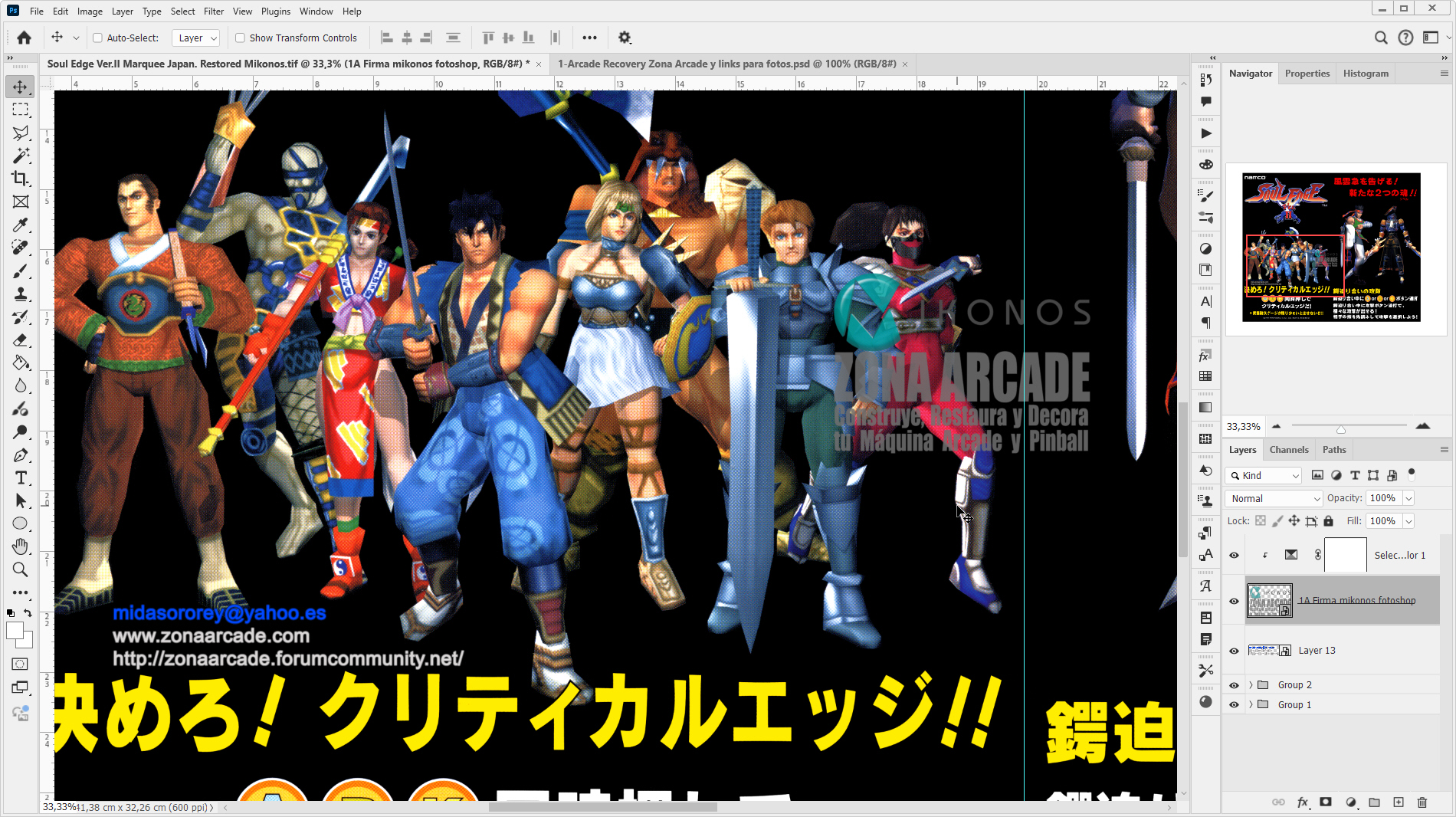Open the Auto-Select Layer dropdown

click(196, 38)
